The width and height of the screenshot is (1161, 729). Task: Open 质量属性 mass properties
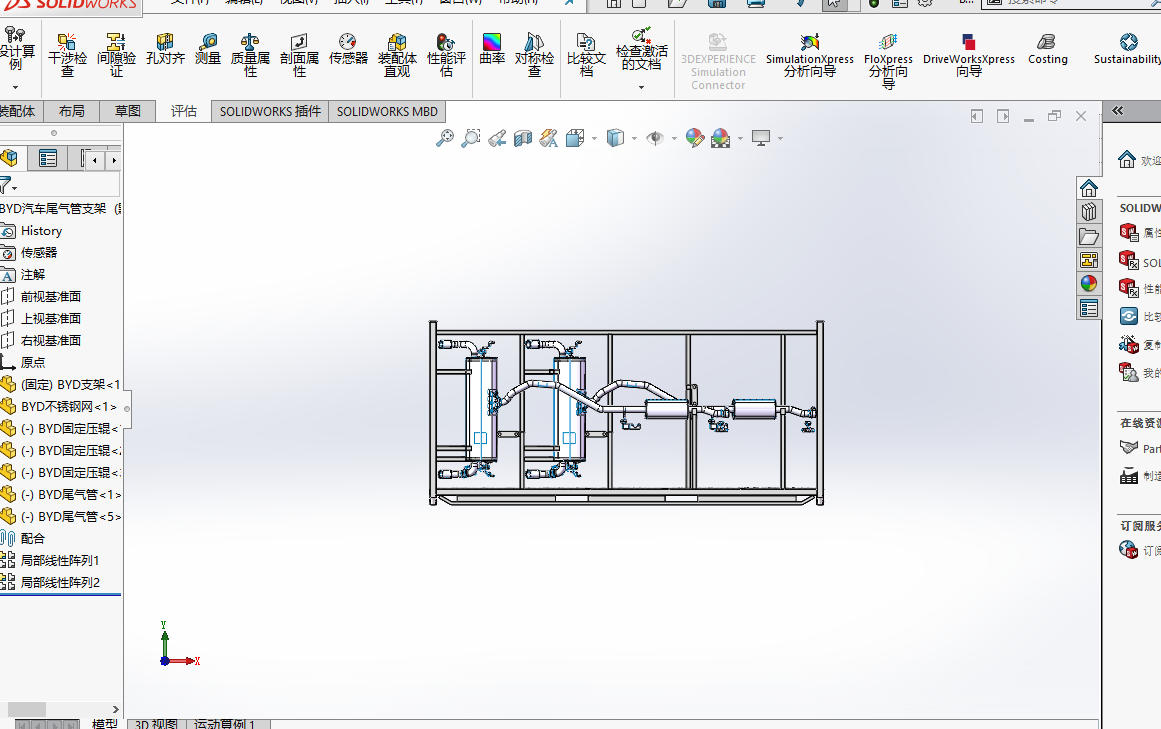pyautogui.click(x=250, y=56)
